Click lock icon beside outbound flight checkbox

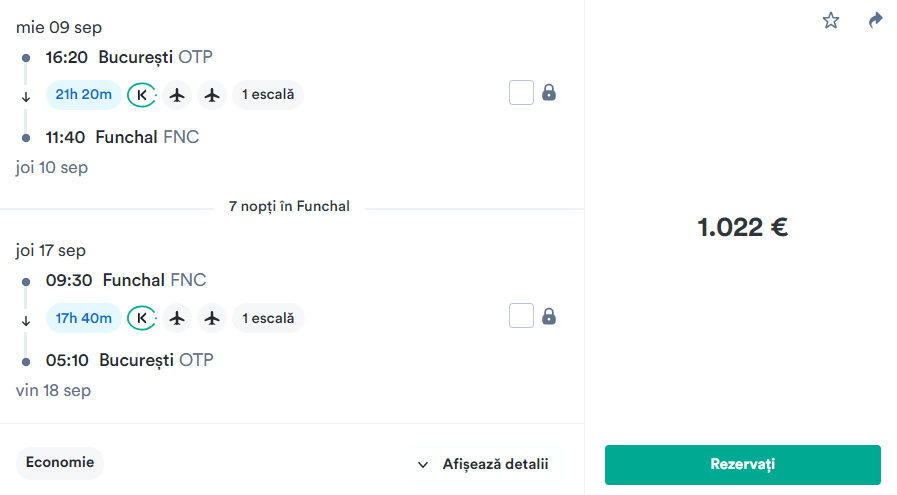(549, 93)
